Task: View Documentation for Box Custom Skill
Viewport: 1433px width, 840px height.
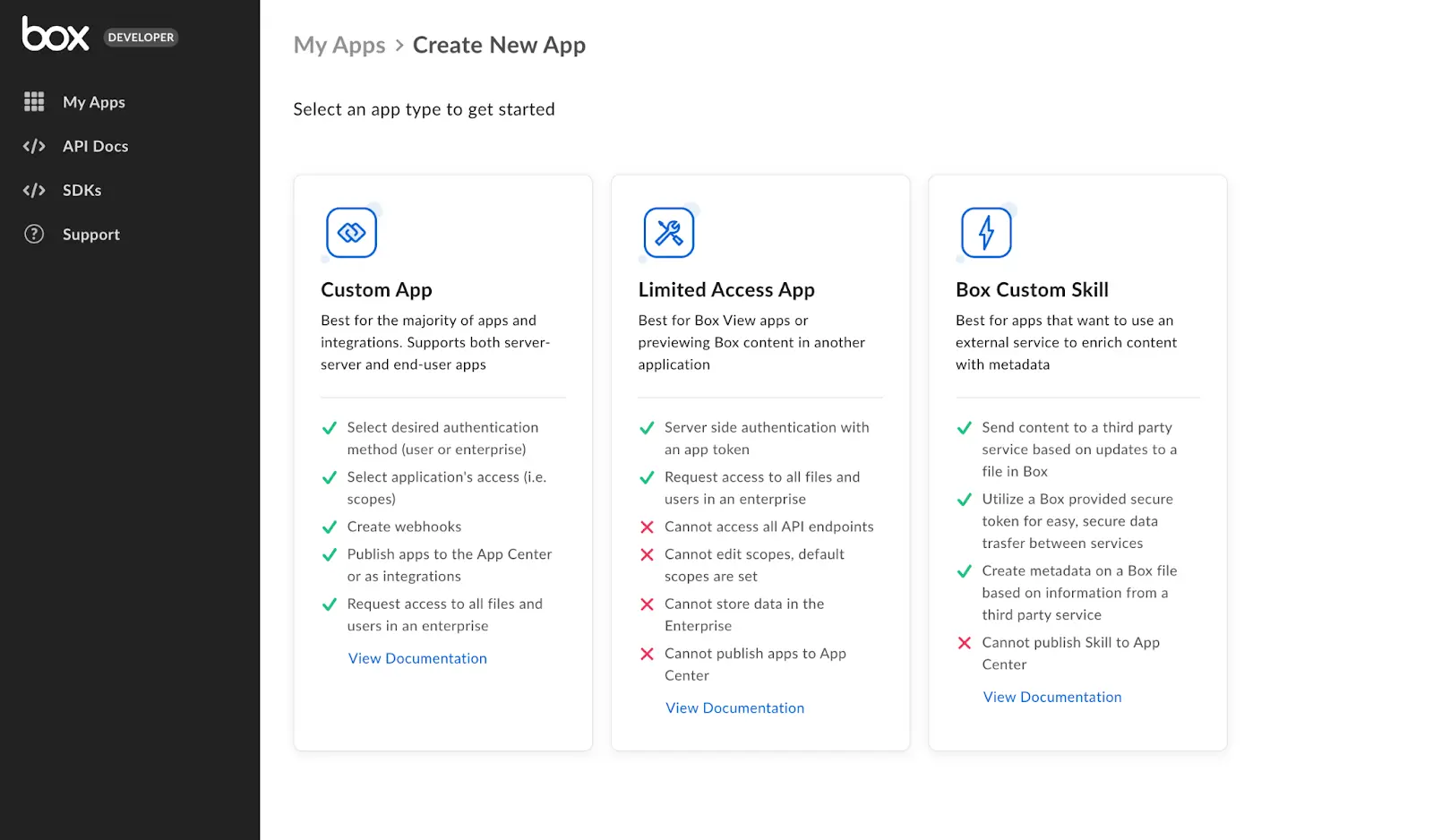Action: click(1052, 698)
